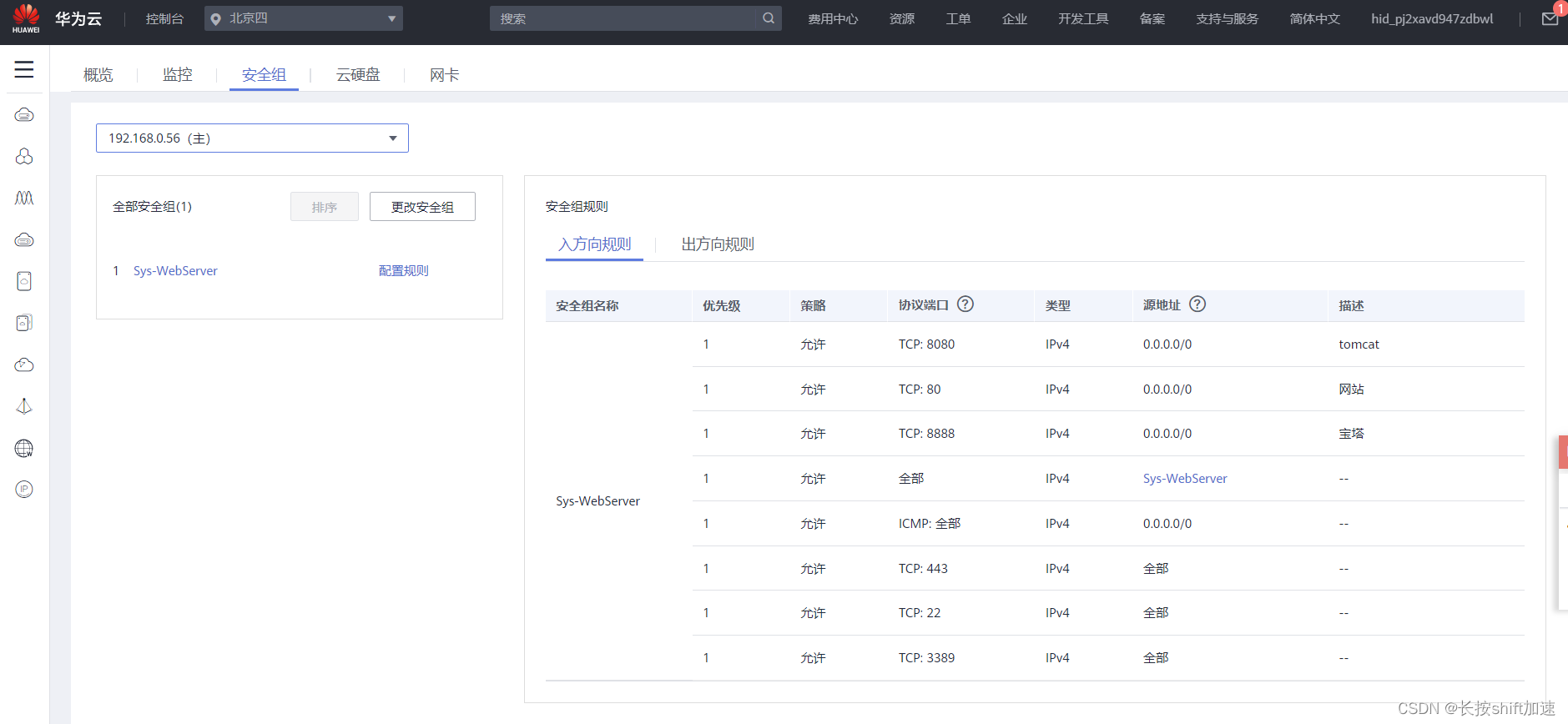
Task: Switch to the 网卡 tab
Action: (x=444, y=75)
